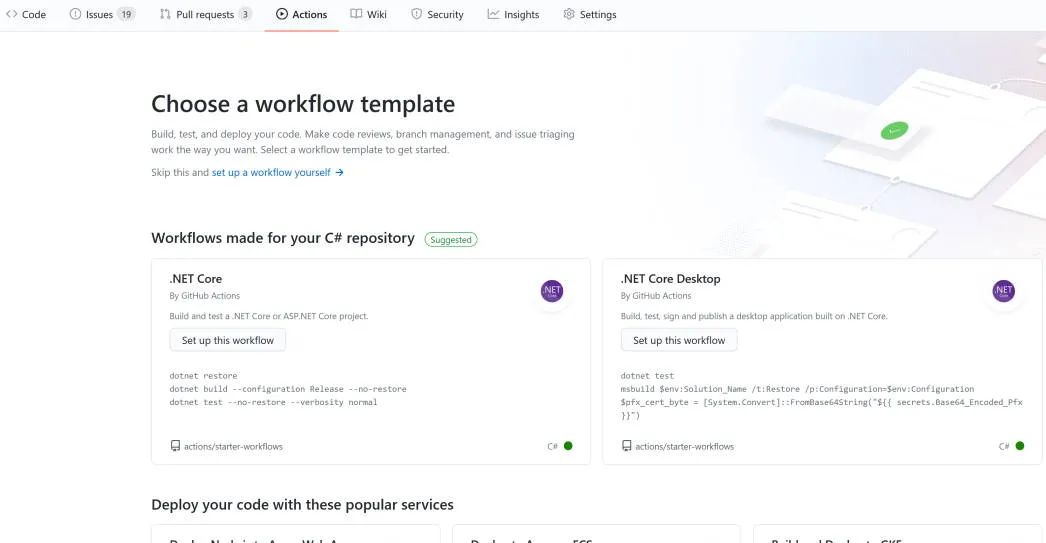This screenshot has width=1046, height=543.
Task: Set up the .NET Core workflow
Action: [x=227, y=340]
